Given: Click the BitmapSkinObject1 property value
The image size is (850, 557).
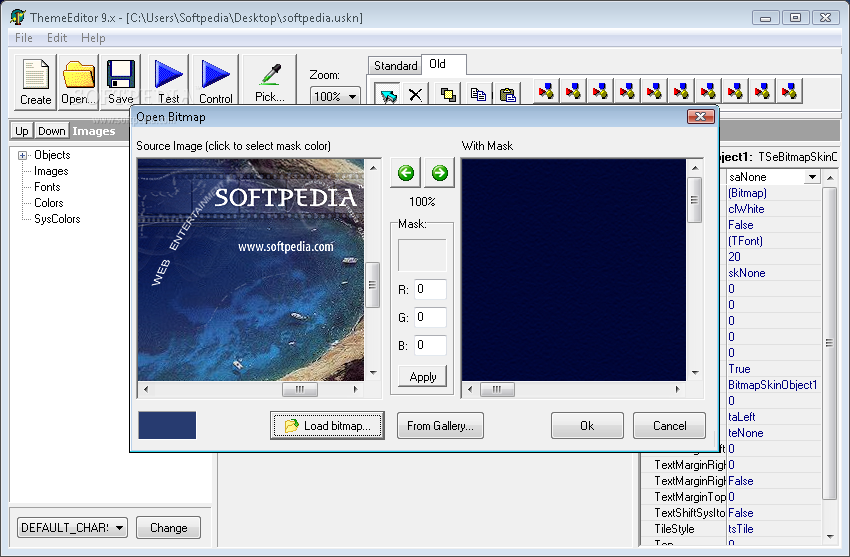Looking at the screenshot, I should pyautogui.click(x=772, y=385).
